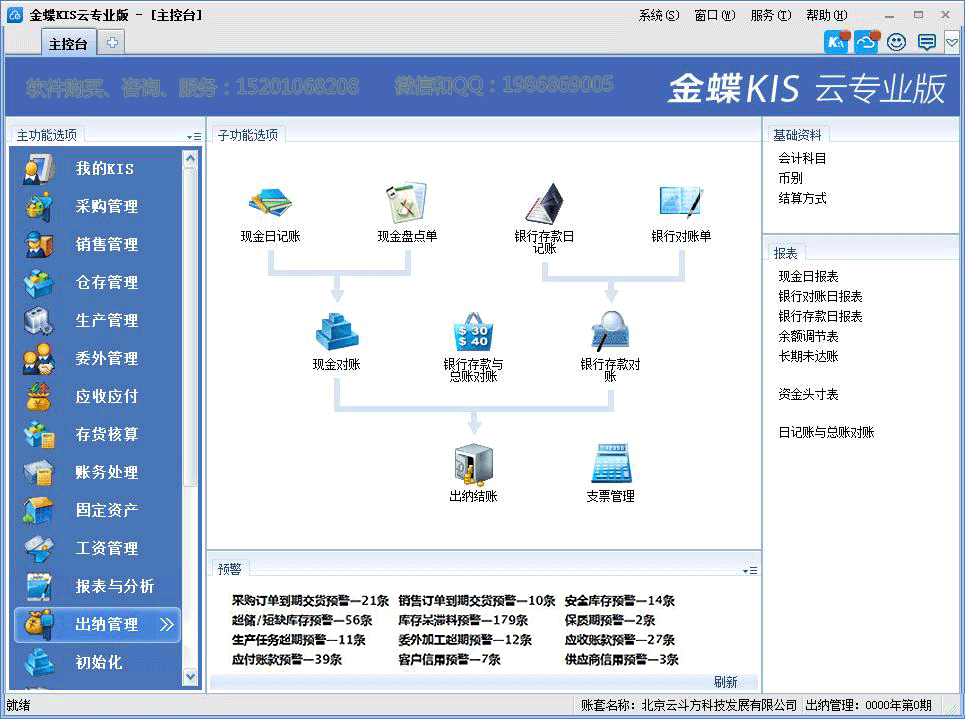
Task: Expand the 预警 panel options dropdown
Action: pyautogui.click(x=750, y=570)
